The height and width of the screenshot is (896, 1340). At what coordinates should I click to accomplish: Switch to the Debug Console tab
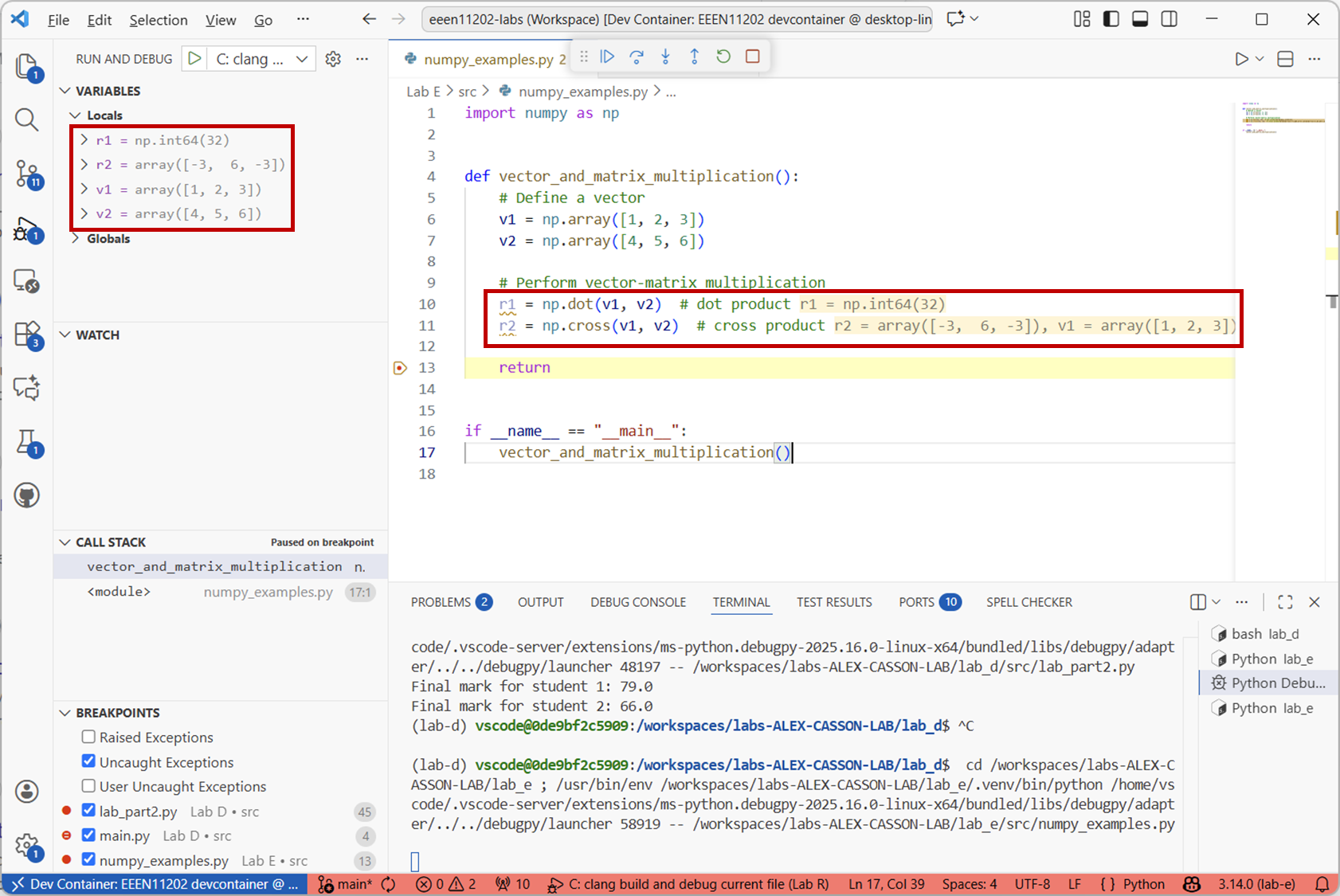[637, 602]
